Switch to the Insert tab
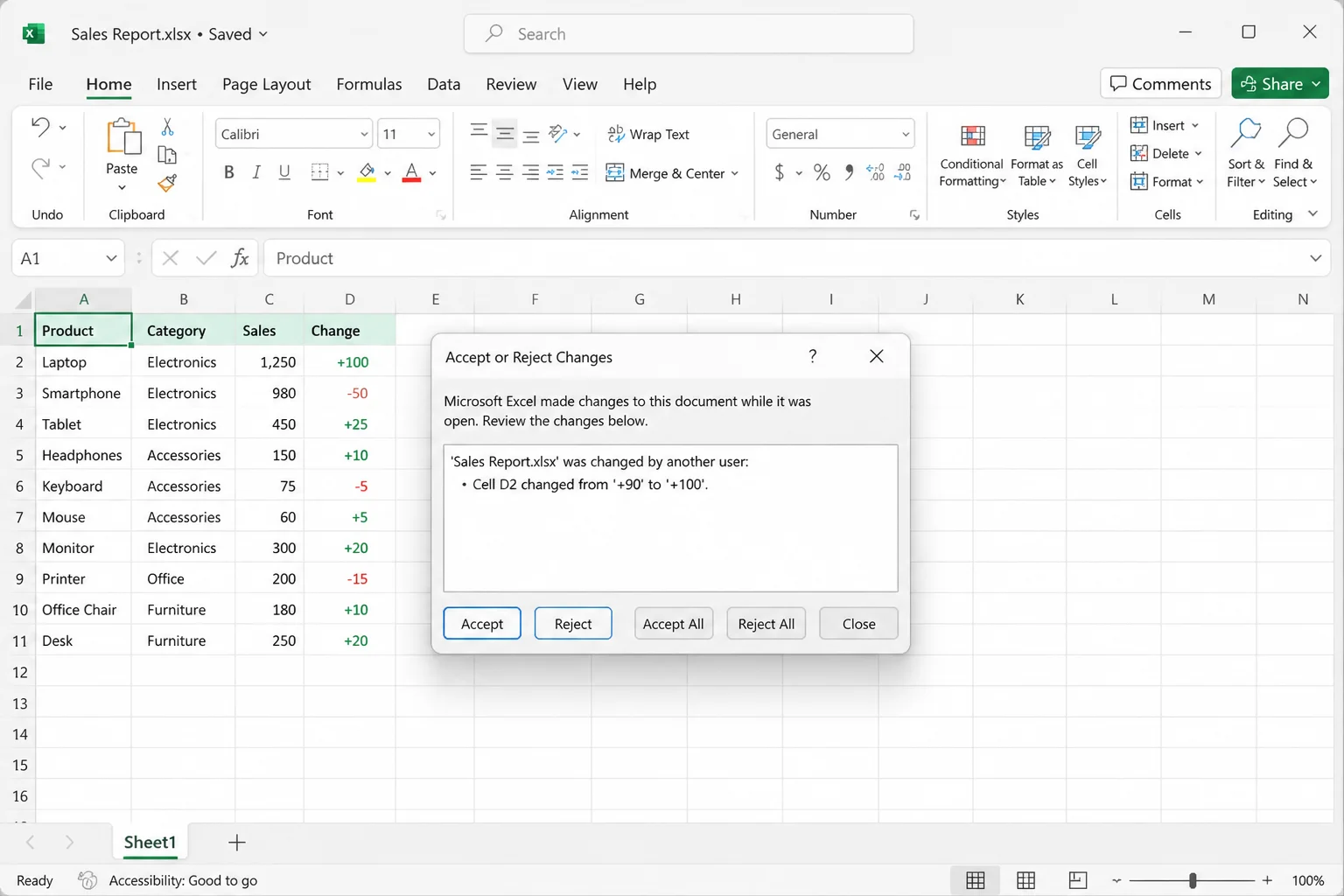 [x=177, y=84]
